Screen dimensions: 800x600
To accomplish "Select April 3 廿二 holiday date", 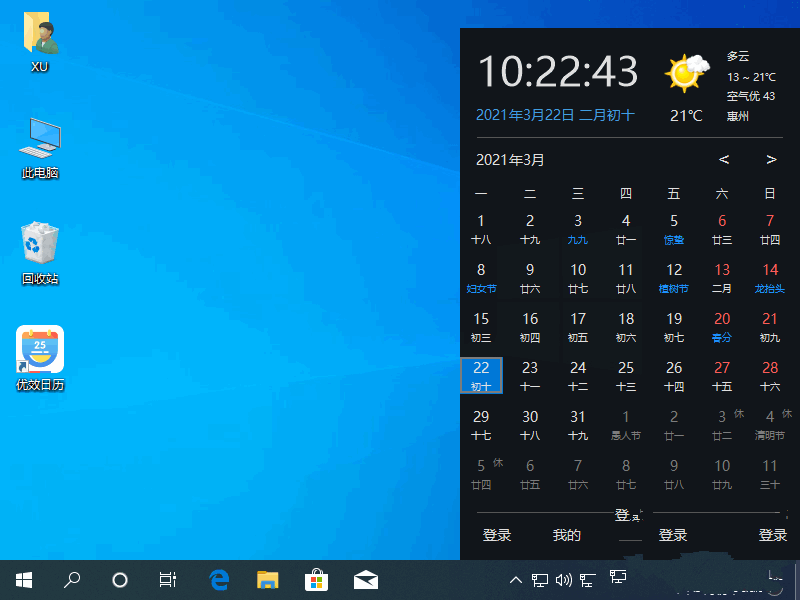I will pyautogui.click(x=722, y=424).
